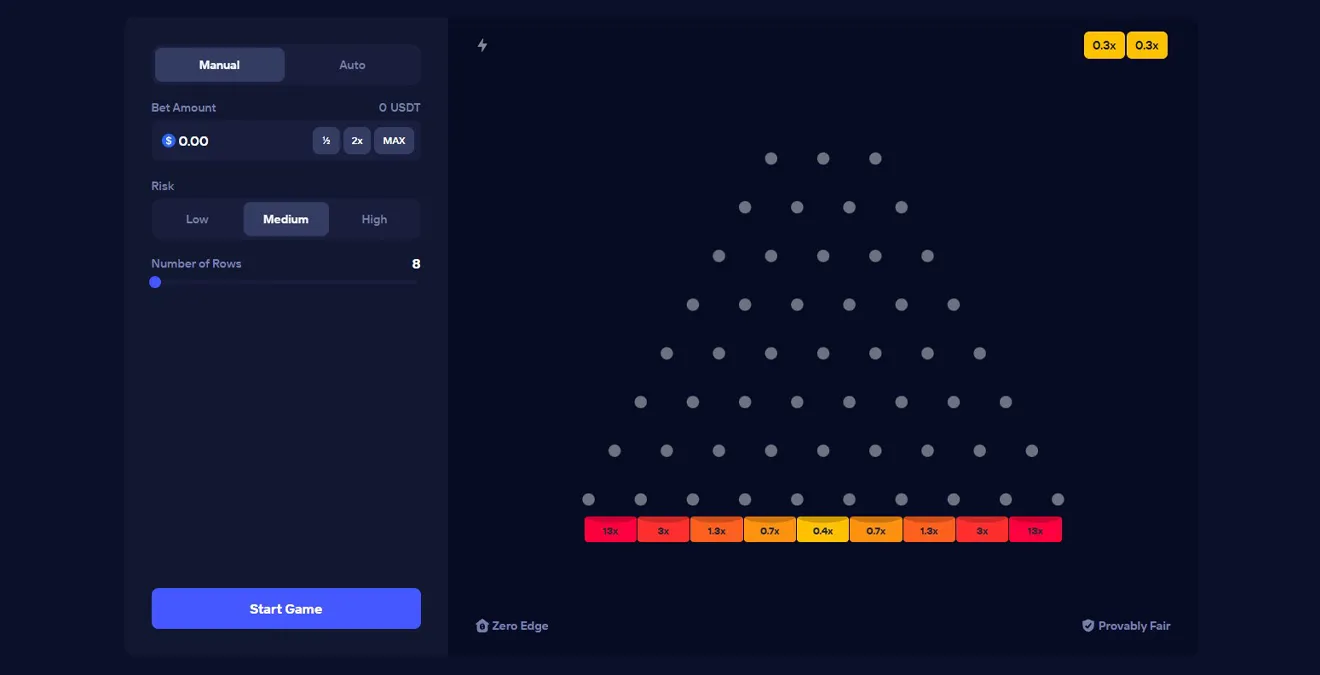Image resolution: width=1320 pixels, height=675 pixels.
Task: Click the rightmost 0.3x result chip
Action: click(1146, 44)
